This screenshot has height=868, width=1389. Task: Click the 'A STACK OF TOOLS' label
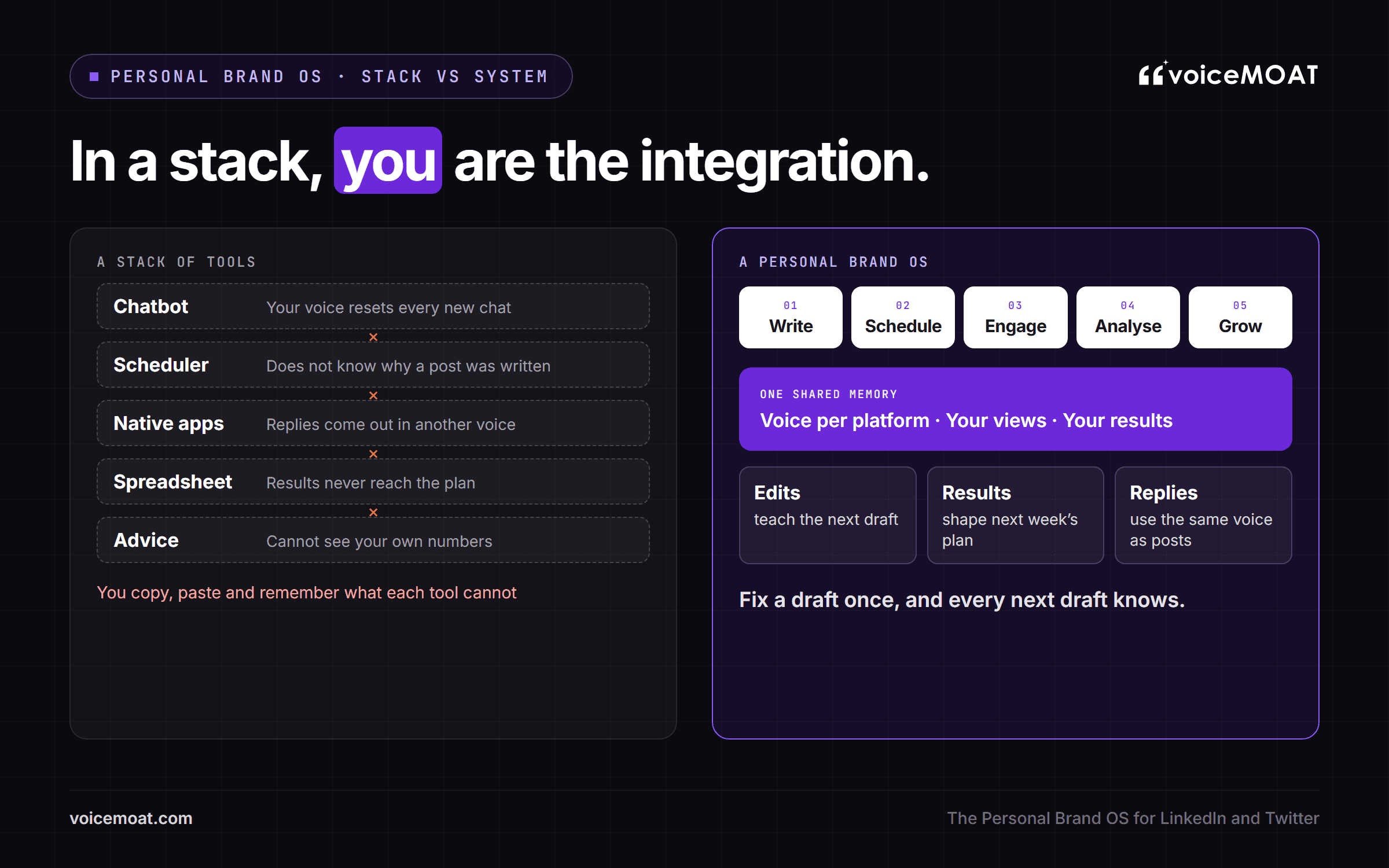177,262
